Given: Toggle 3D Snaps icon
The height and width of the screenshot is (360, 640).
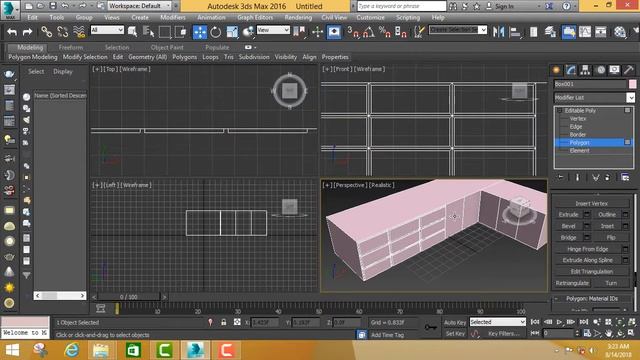Looking at the screenshot, I should (x=352, y=32).
